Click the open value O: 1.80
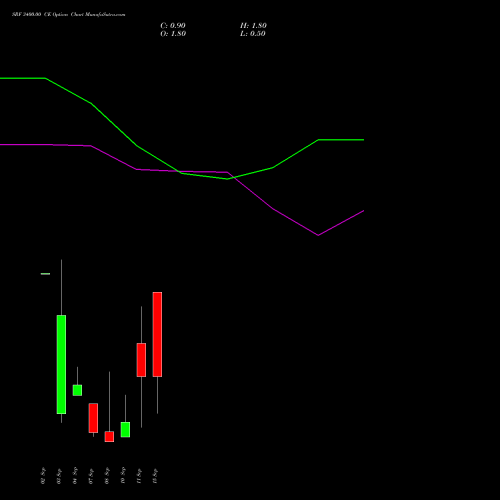Viewport: 500px width, 500px height. point(173,34)
